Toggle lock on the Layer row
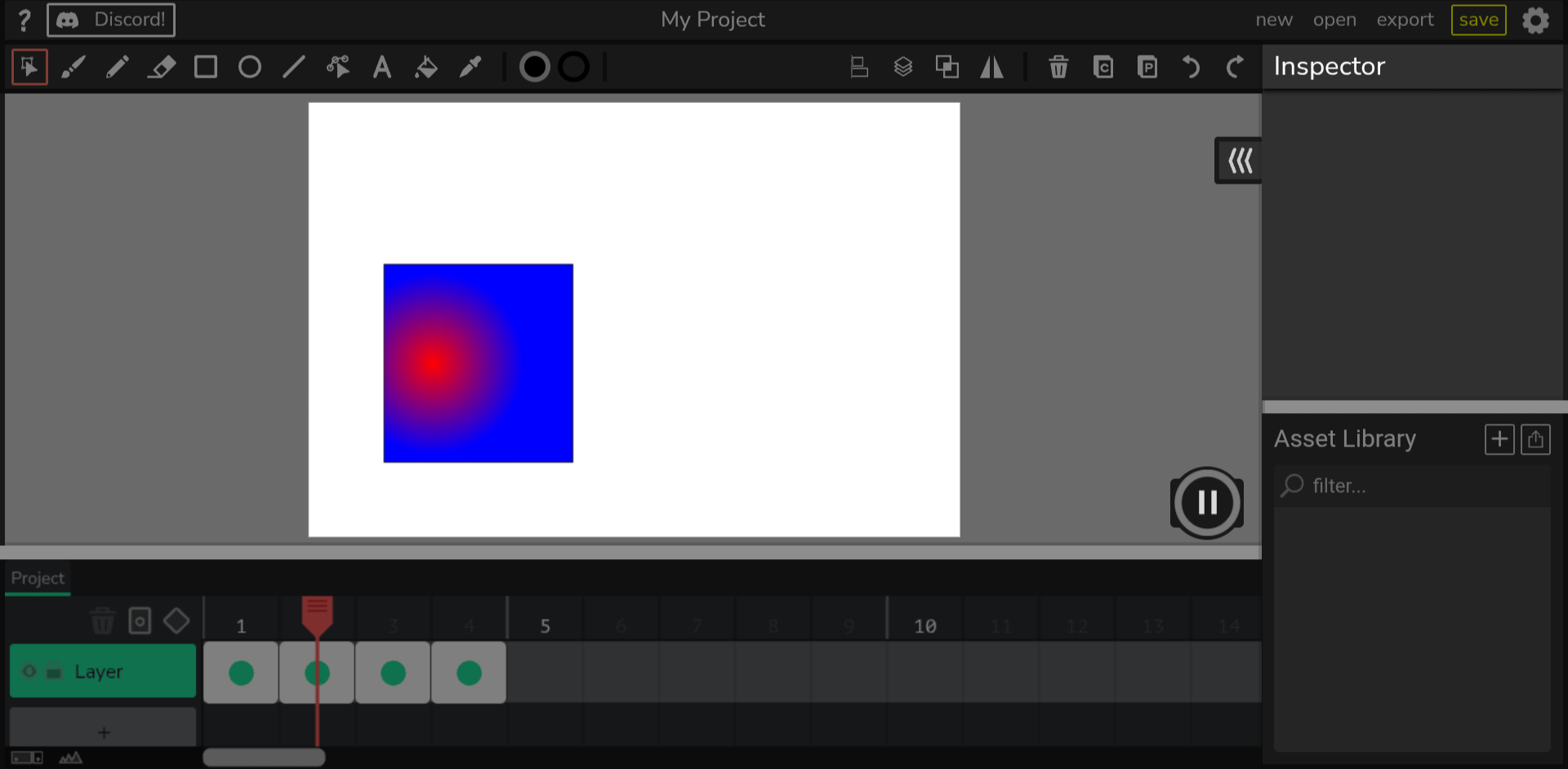 [54, 672]
